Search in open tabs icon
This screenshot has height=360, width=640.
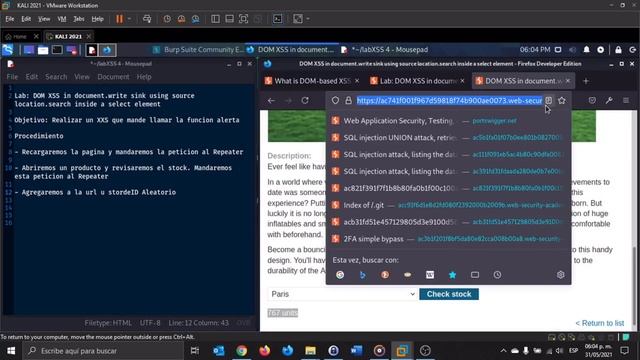coord(475,275)
